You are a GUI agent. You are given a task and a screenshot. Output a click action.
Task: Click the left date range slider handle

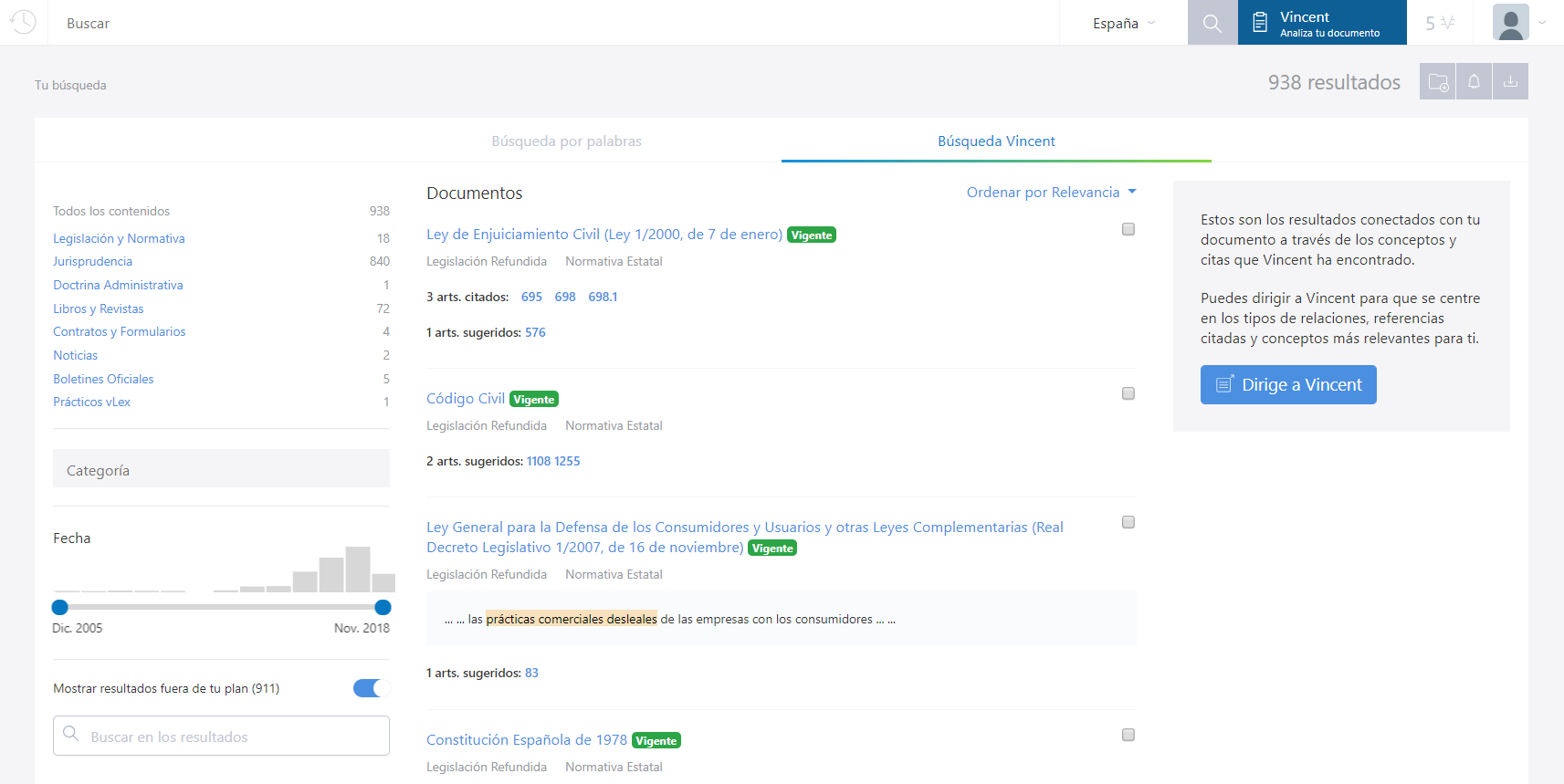60,607
